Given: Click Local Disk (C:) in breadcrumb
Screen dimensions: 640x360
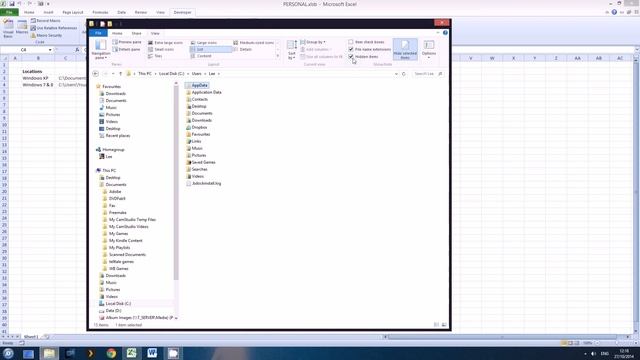Looking at the screenshot, I should point(171,74).
